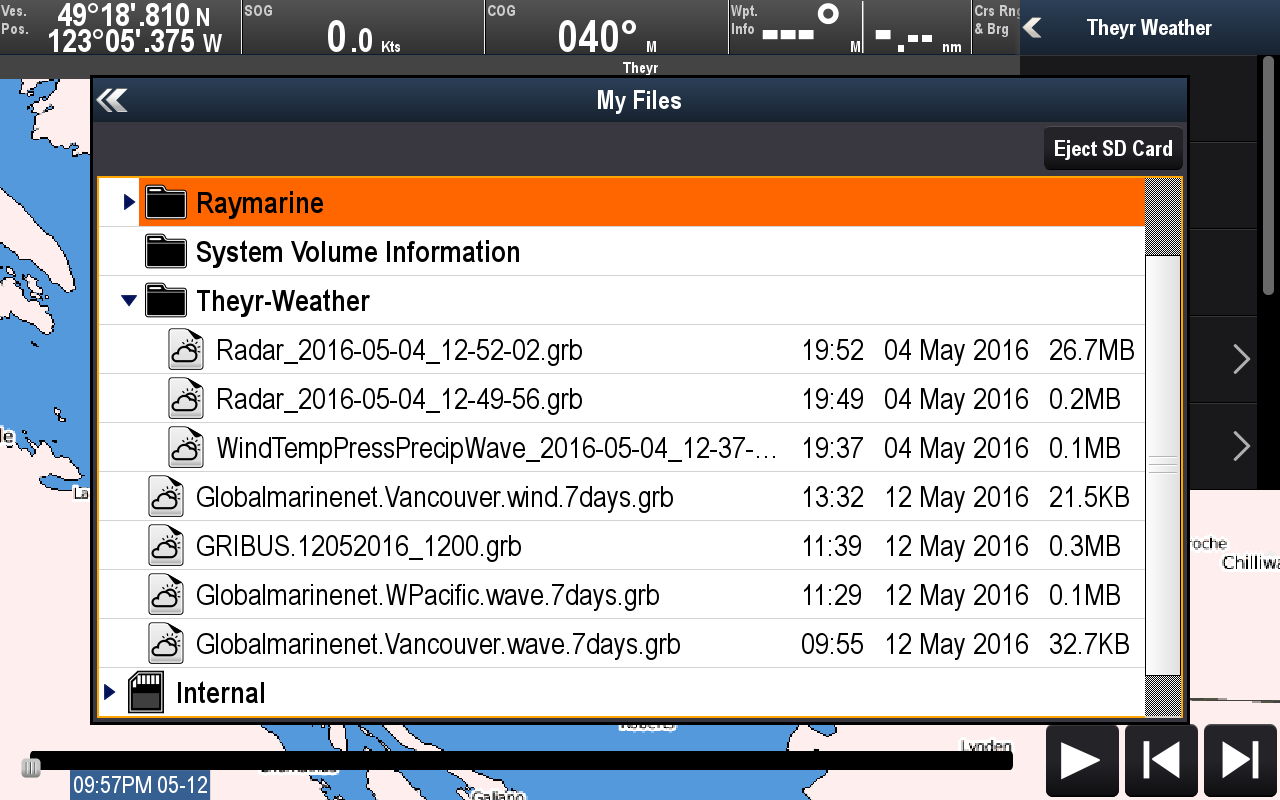
Task: Skip to next weather frame
Action: click(1240, 760)
